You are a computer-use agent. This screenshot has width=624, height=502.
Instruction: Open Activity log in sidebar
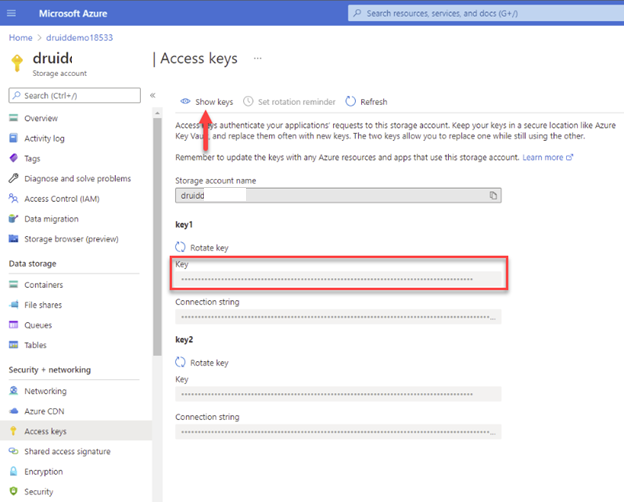pos(44,138)
